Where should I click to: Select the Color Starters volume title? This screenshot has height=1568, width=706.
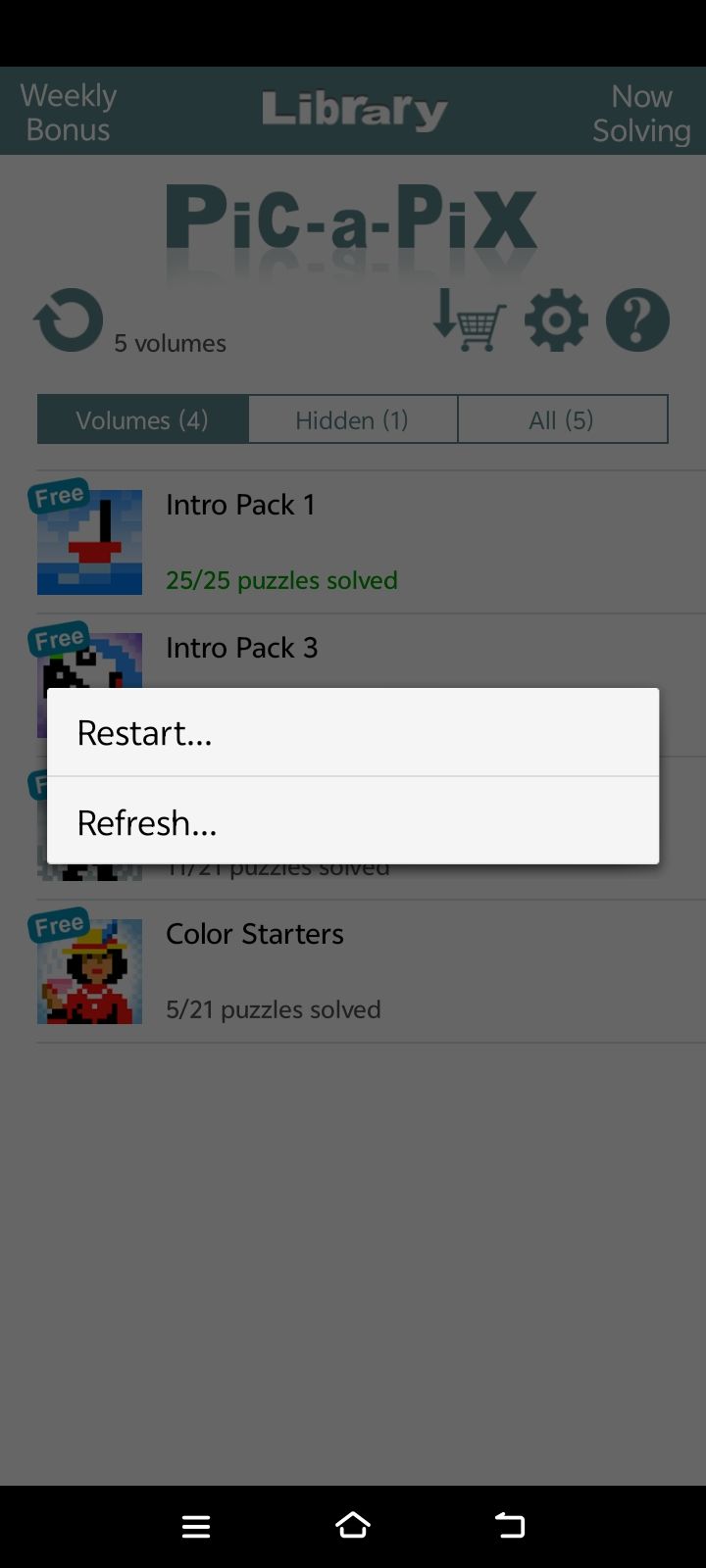pyautogui.click(x=255, y=933)
